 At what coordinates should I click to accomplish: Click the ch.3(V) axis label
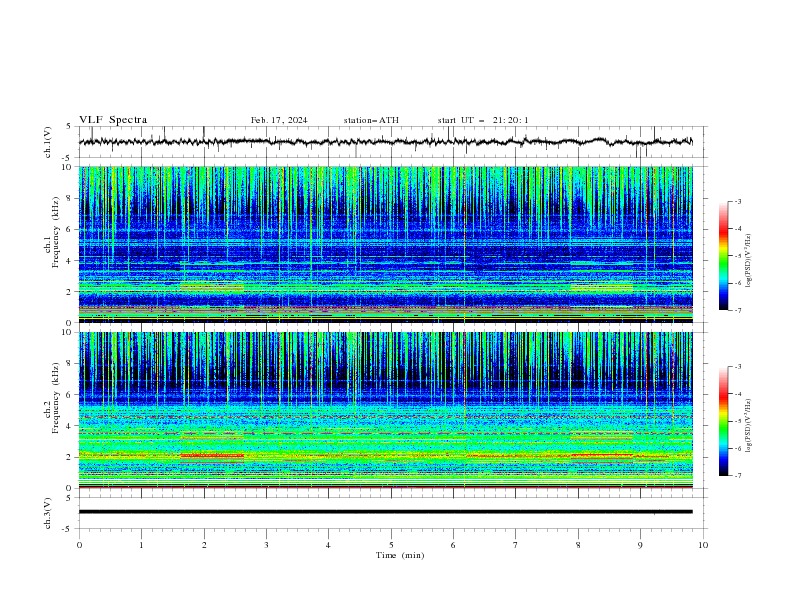(x=48, y=513)
